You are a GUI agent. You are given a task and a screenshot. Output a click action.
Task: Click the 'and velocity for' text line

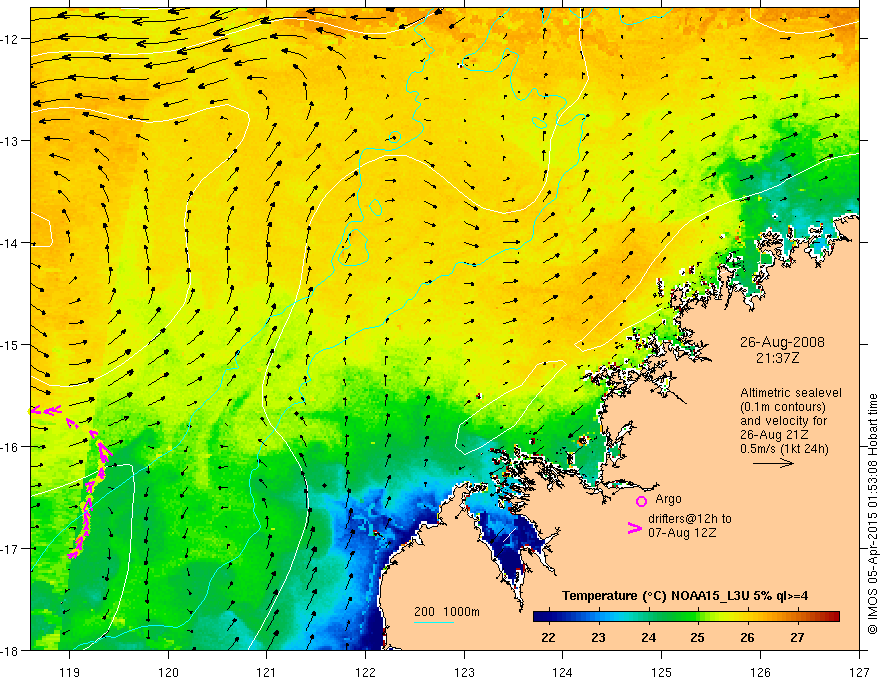[783, 421]
